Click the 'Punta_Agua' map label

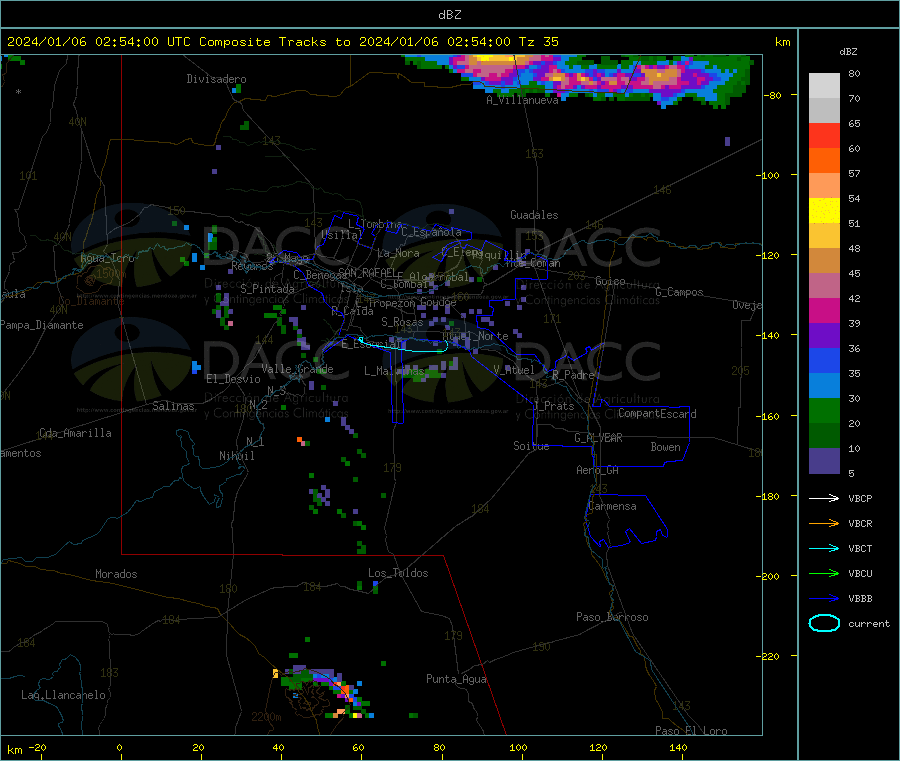click(456, 679)
